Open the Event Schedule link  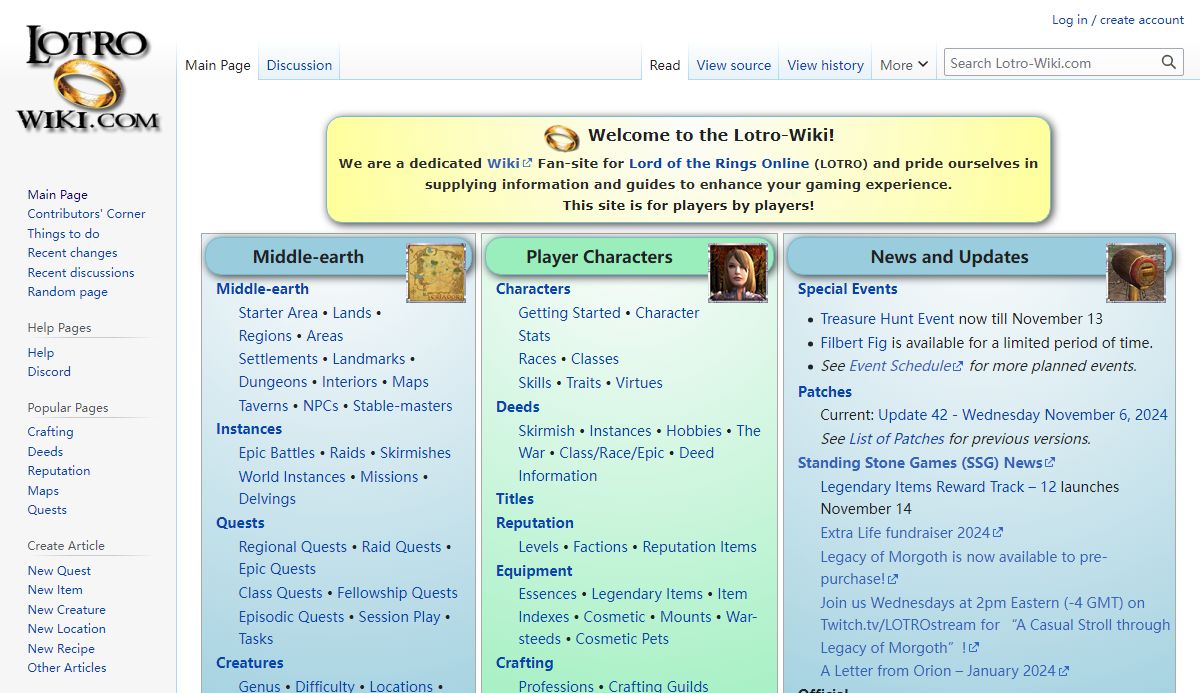pos(906,366)
